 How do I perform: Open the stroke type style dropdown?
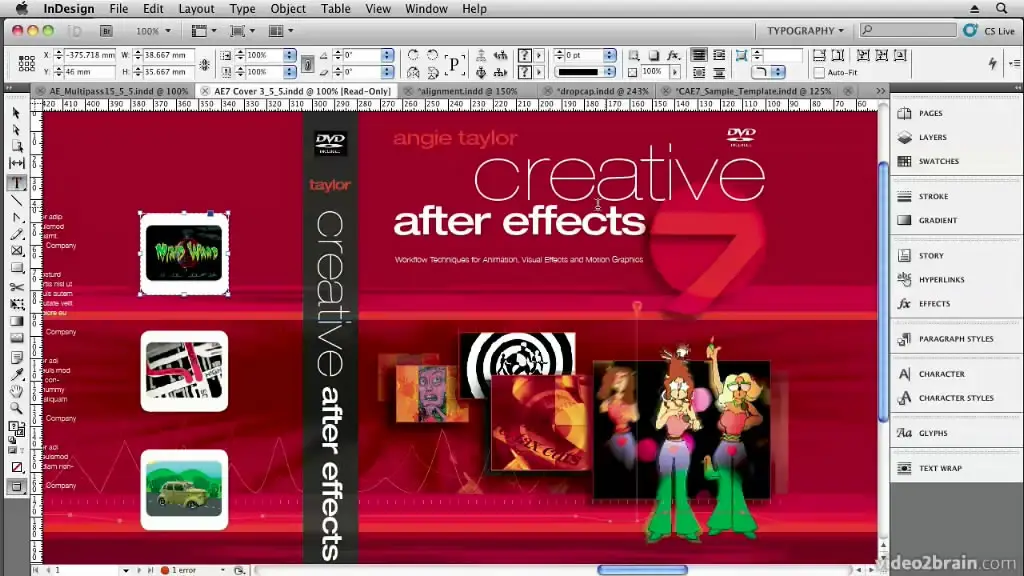(x=609, y=72)
